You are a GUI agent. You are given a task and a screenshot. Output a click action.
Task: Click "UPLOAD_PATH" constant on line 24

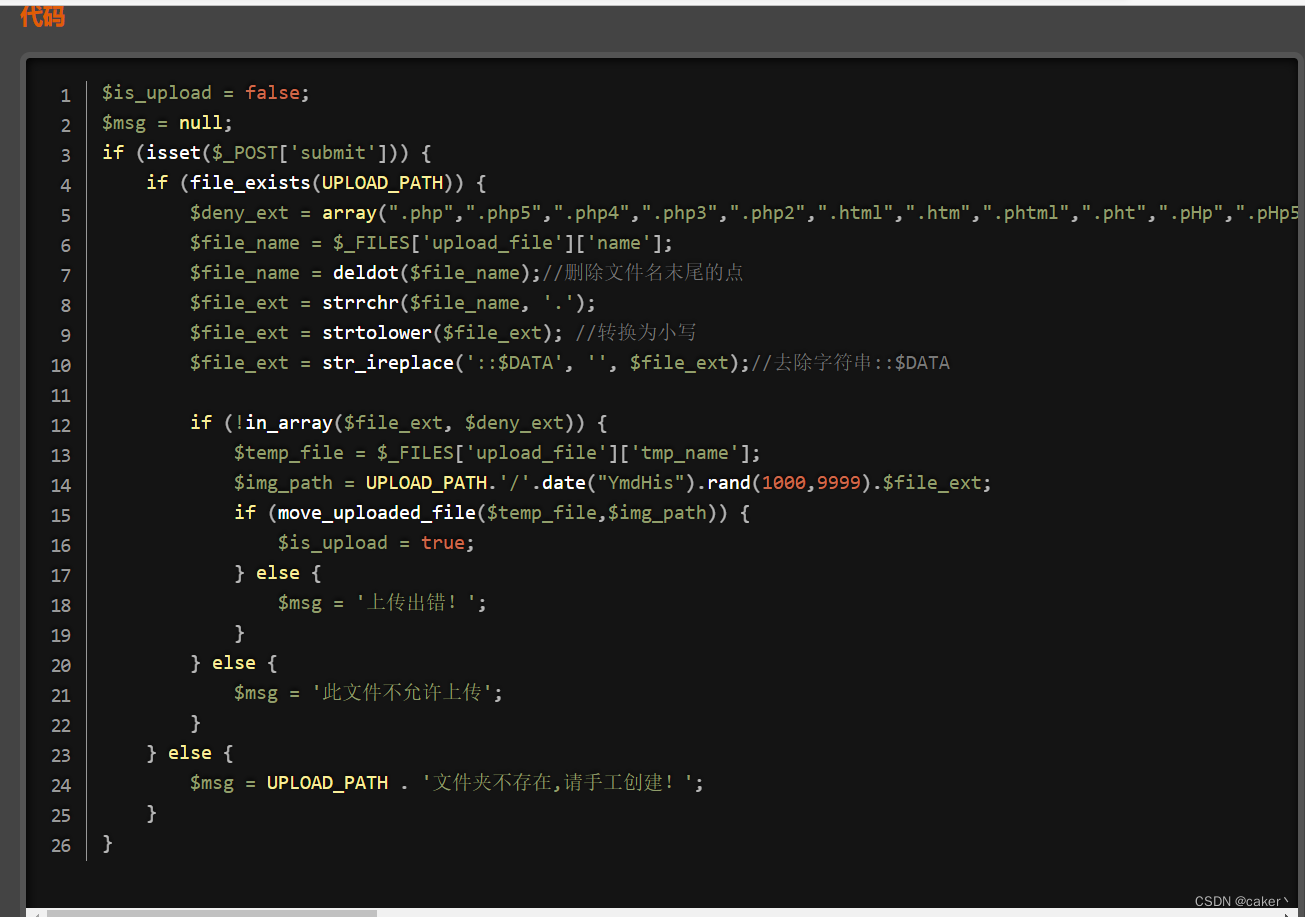327,783
